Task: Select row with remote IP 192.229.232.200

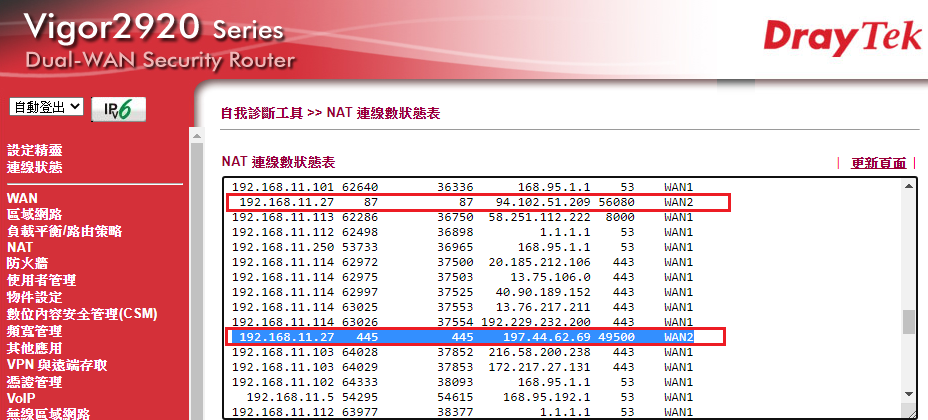Action: tap(462, 322)
